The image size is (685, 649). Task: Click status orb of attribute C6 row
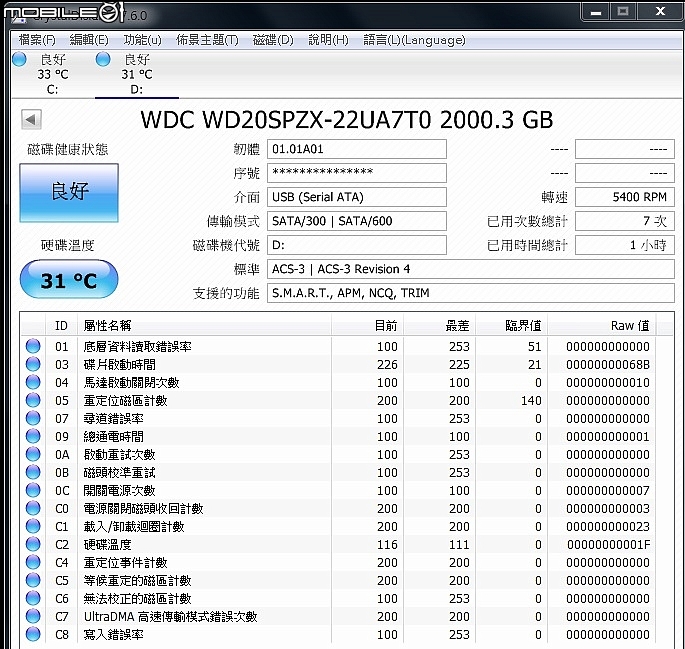point(33,598)
